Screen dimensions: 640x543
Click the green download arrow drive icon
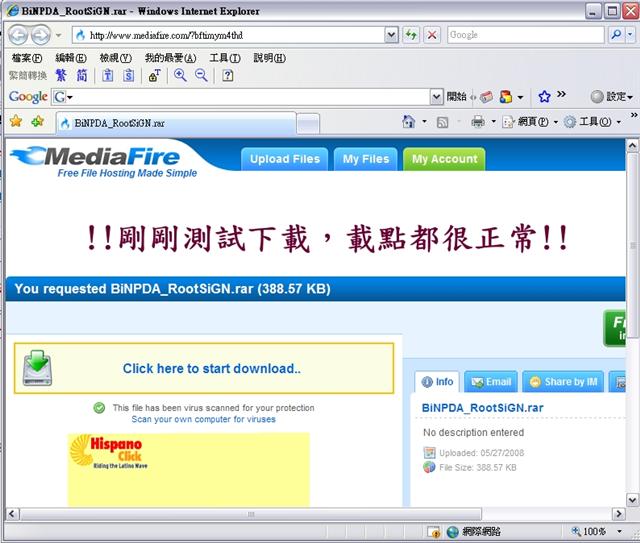pos(38,367)
